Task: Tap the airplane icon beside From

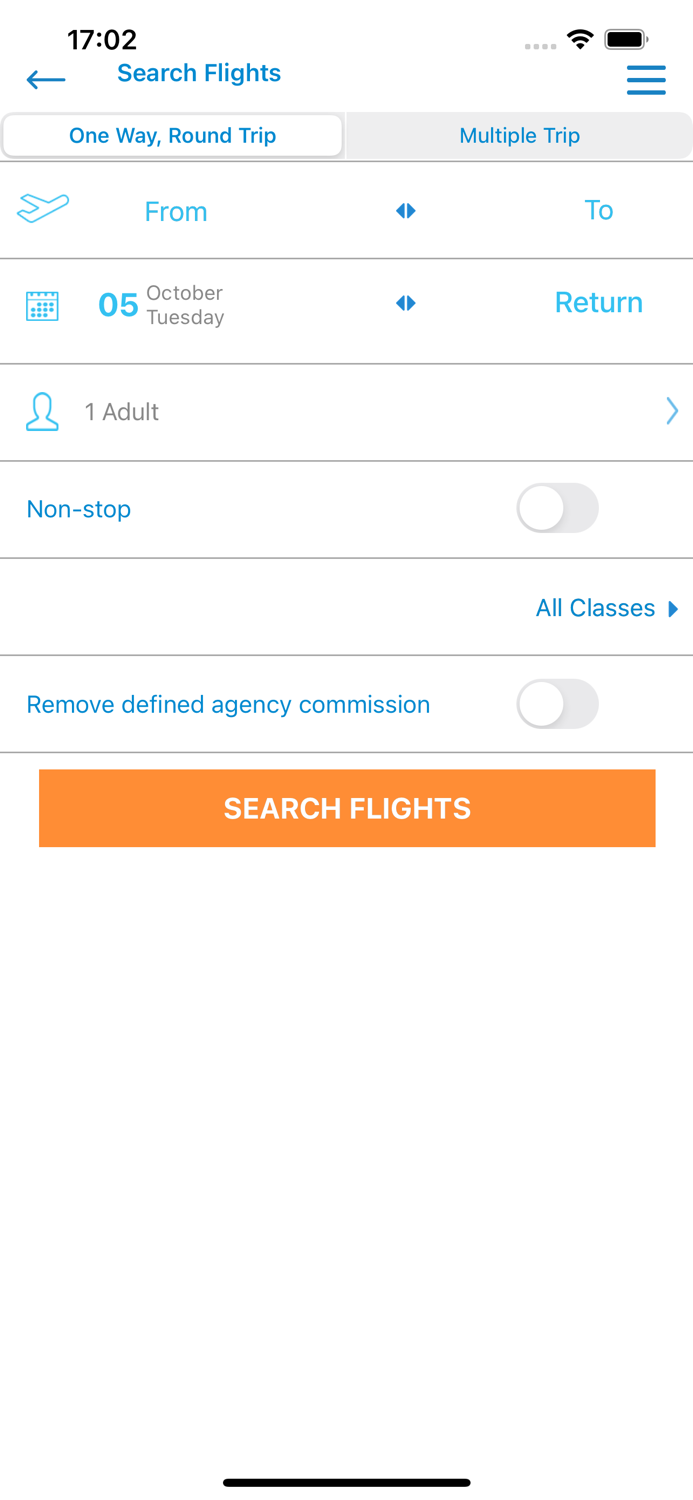Action: 43,208
